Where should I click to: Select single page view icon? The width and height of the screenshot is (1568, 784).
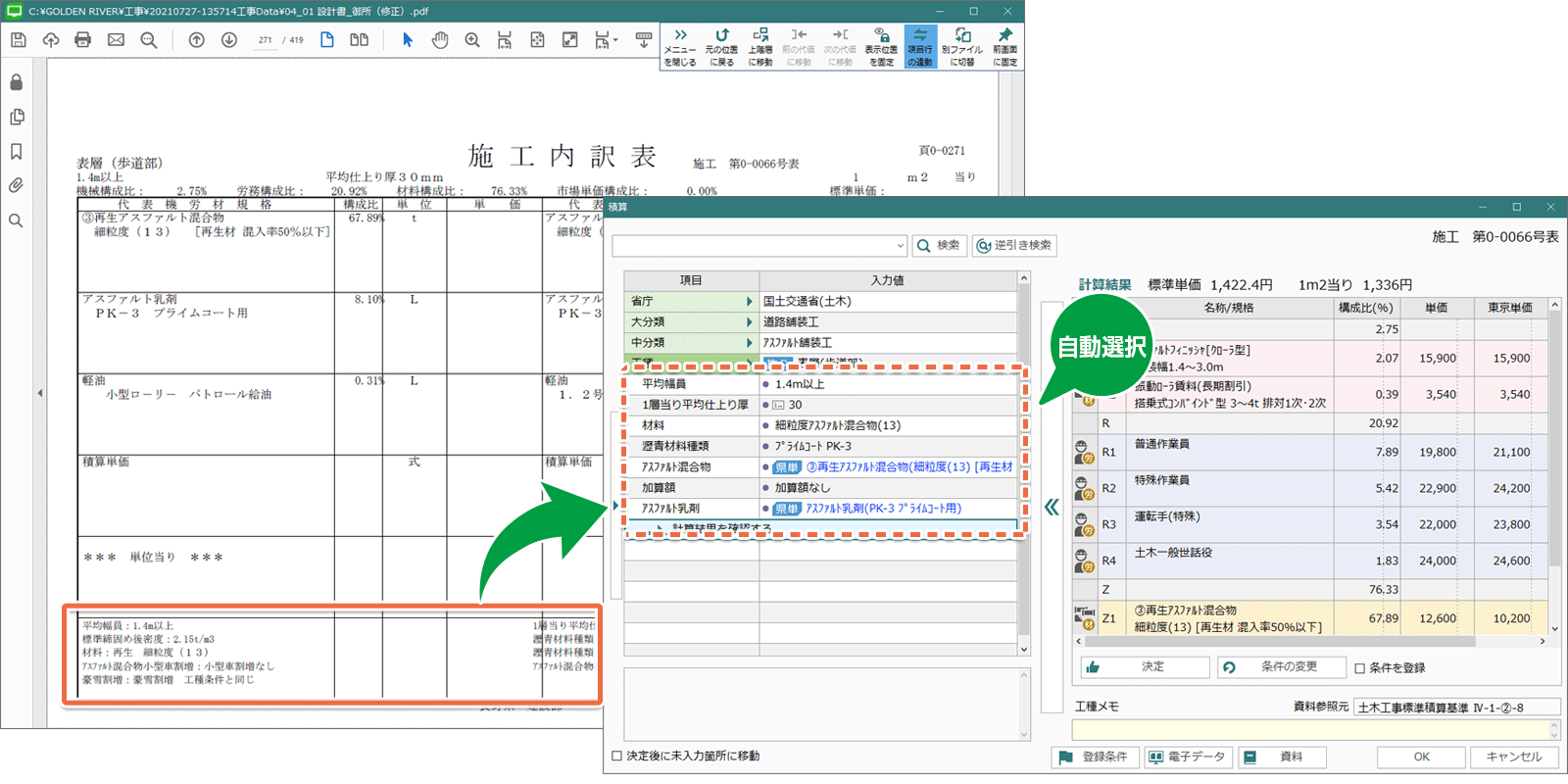(x=327, y=40)
